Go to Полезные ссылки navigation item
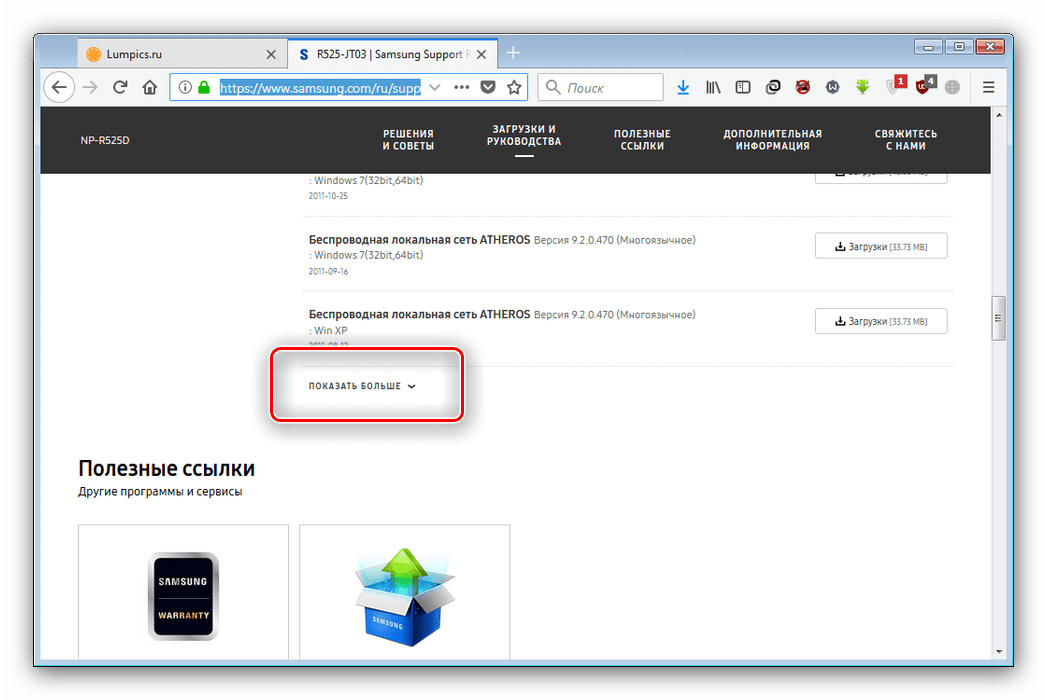 642,140
